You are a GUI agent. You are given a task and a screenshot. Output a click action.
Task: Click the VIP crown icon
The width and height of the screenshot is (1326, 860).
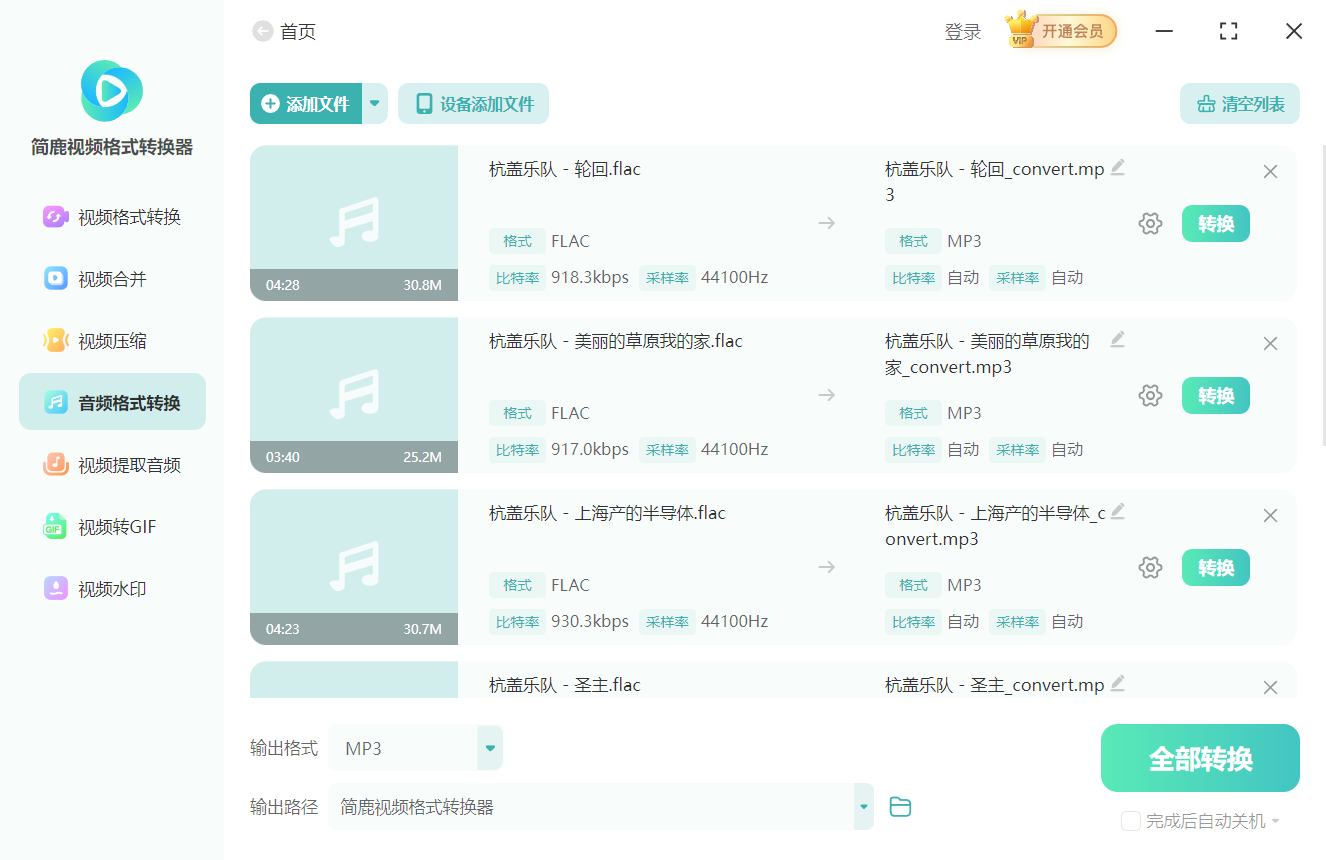click(x=1021, y=30)
